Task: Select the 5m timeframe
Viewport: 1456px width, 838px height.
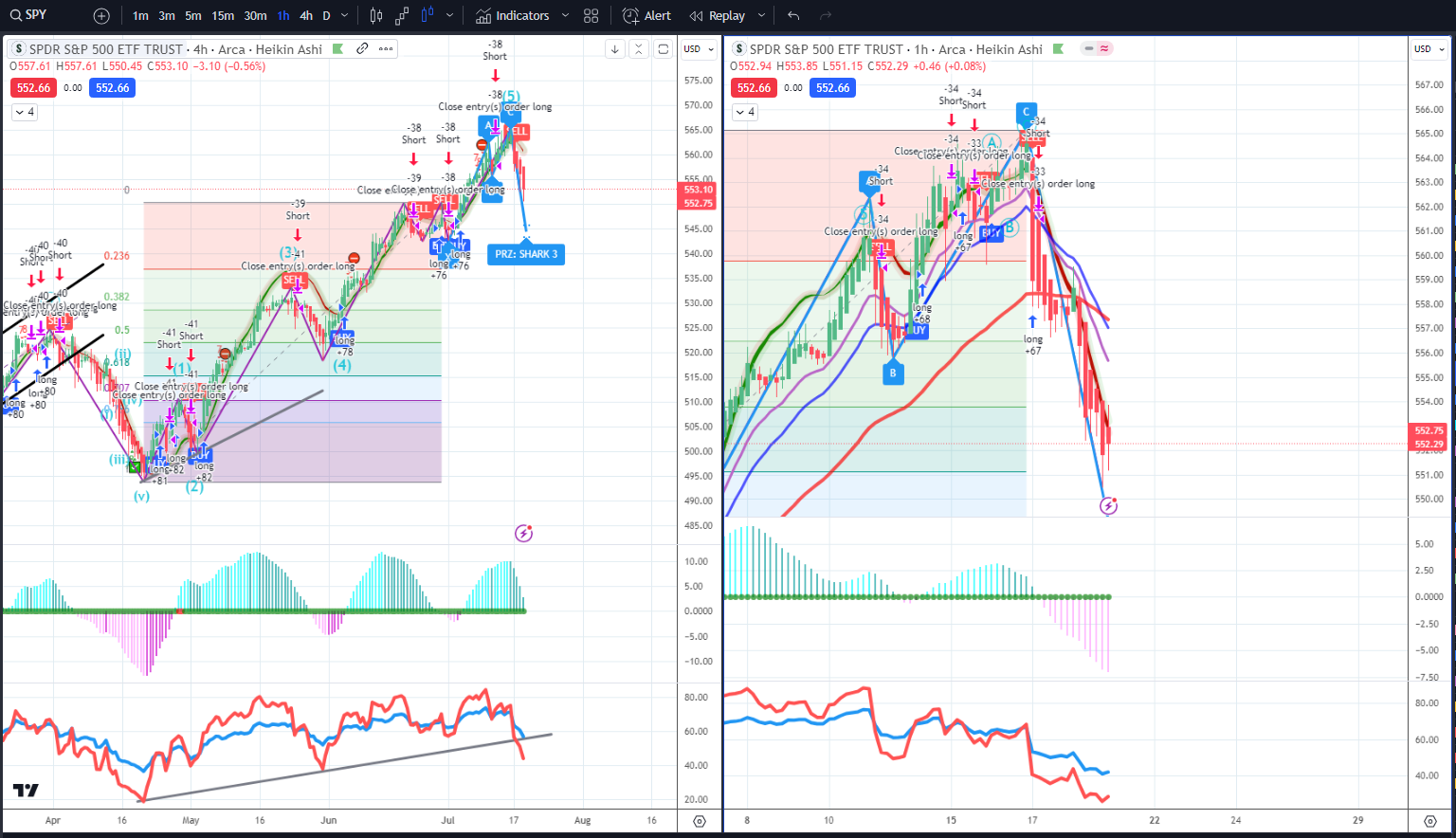Action: coord(193,16)
